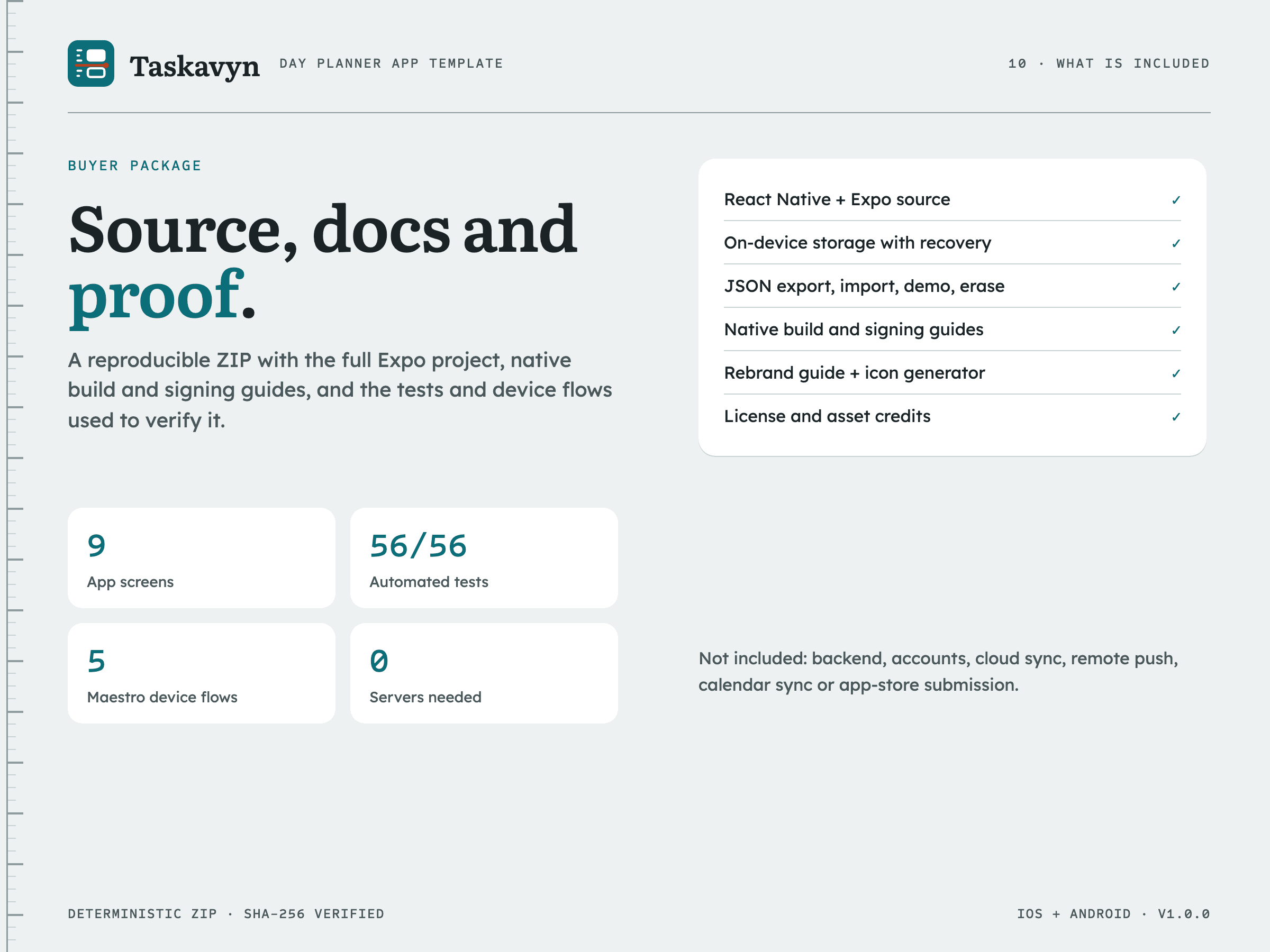Click the 'App screens' label
Viewport: 1270px width, 952px height.
tap(130, 582)
